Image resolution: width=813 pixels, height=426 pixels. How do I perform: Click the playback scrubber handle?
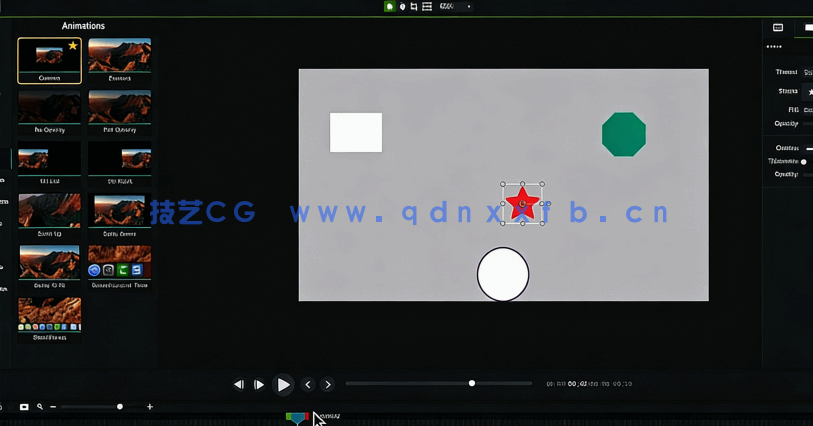tap(472, 384)
